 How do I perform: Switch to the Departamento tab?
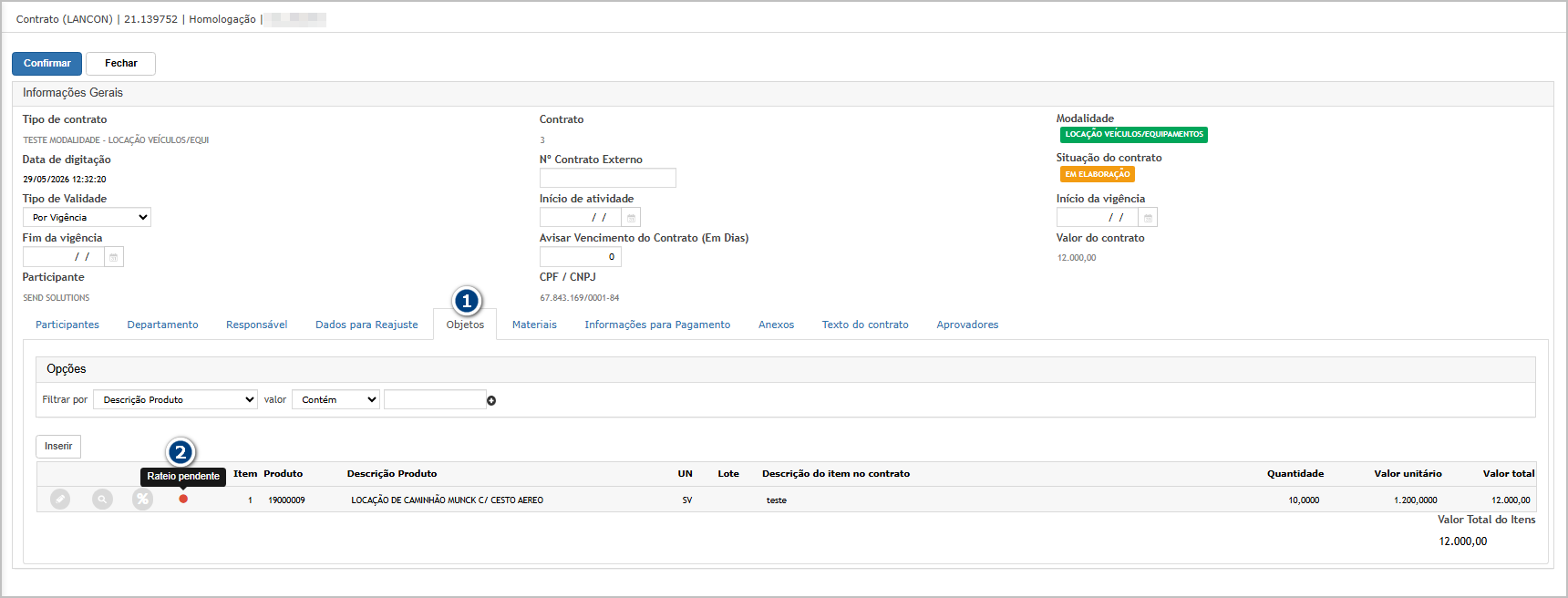162,325
